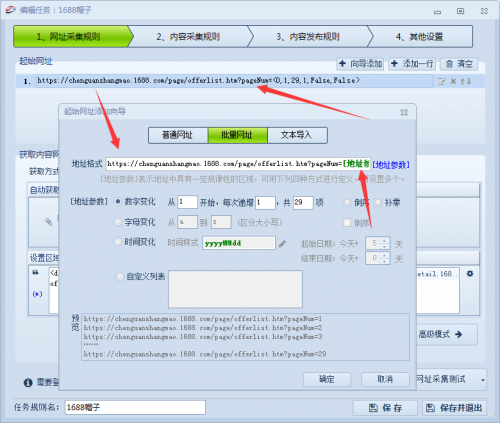Decrease the 结束日期 day spinner
This screenshot has width=500, height=423.
[x=385, y=261]
